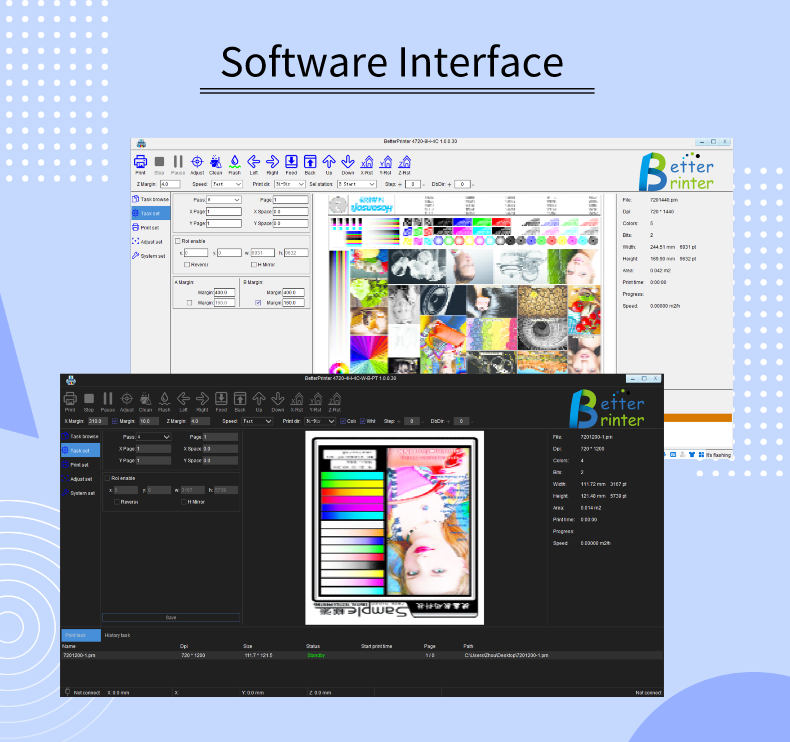790x742 pixels.
Task: Open Print set in the light window sidebar
Action: 148,227
